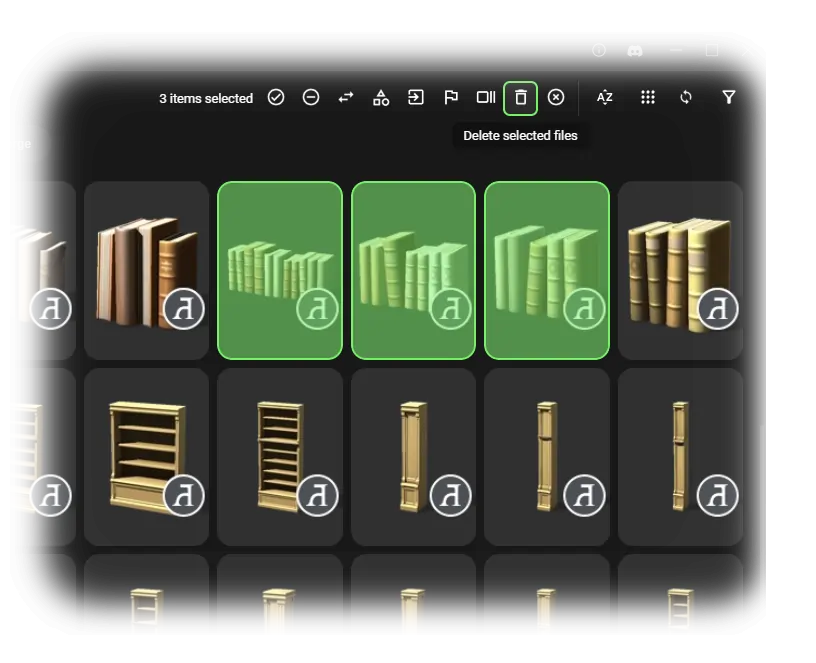Deselect the long row of books thumbnail
This screenshot has width=816, height=663.
point(280,270)
